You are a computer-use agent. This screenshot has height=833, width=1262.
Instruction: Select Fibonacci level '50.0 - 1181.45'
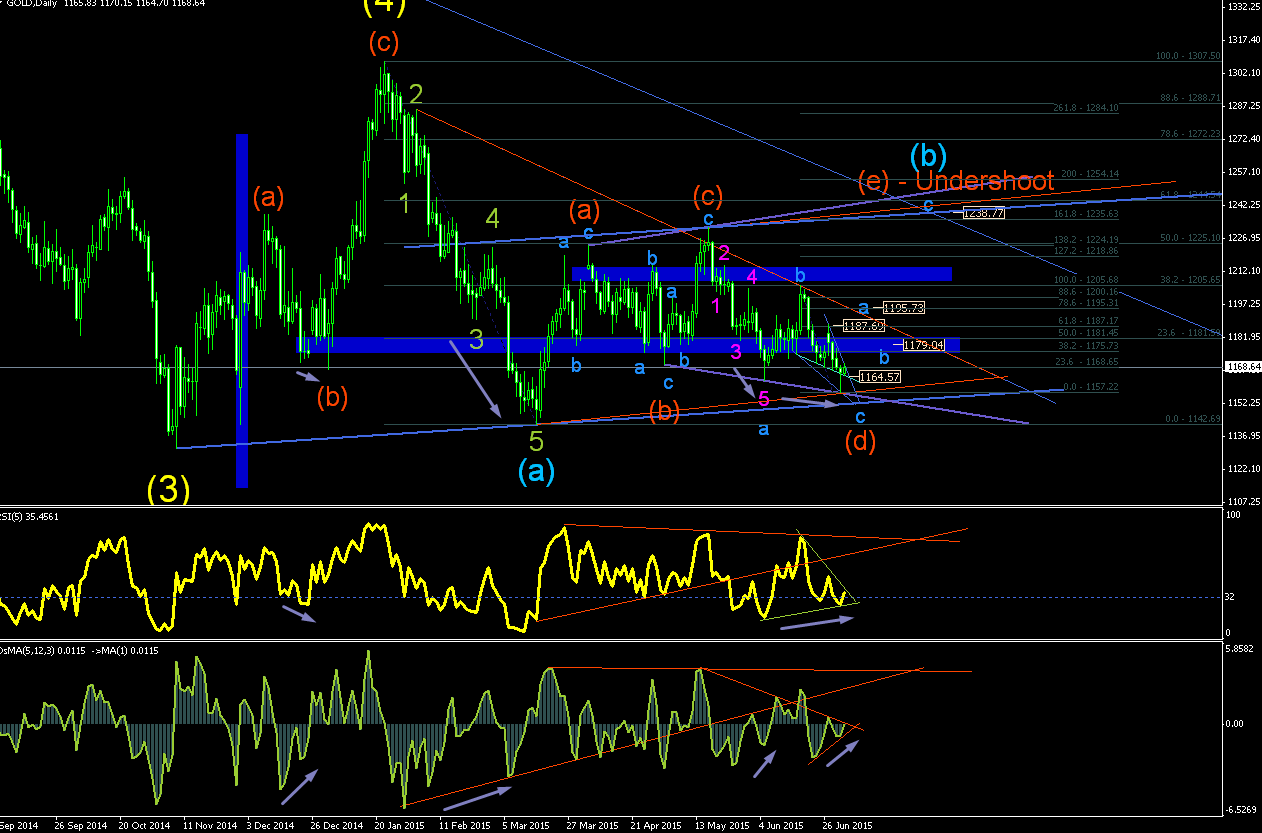tap(1088, 332)
